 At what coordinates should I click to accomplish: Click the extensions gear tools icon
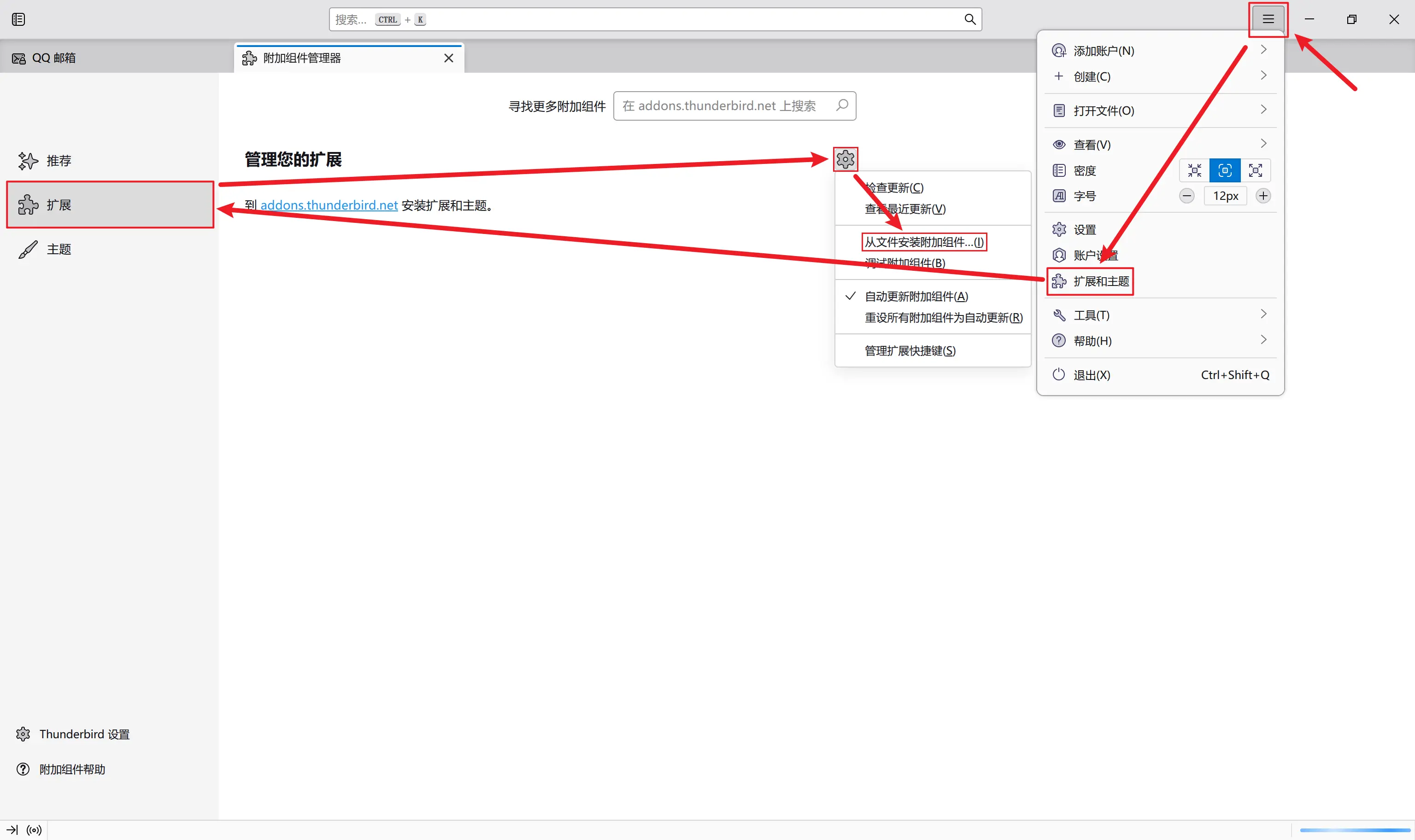[845, 160]
